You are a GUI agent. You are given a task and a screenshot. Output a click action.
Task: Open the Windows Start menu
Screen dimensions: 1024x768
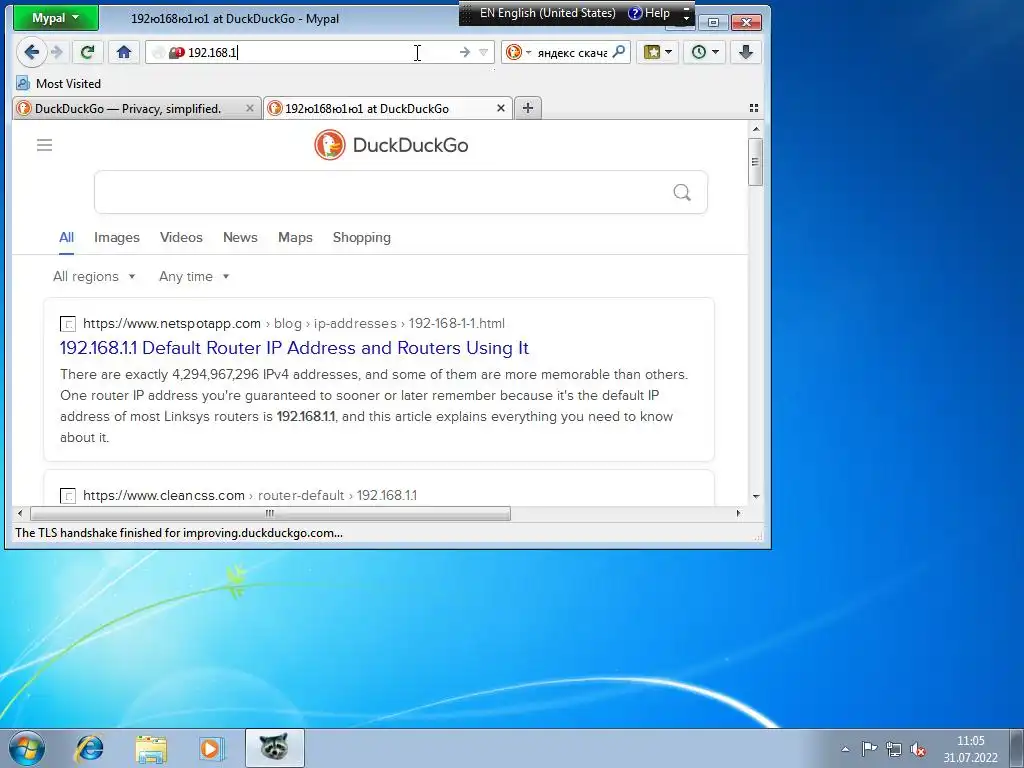(27, 748)
